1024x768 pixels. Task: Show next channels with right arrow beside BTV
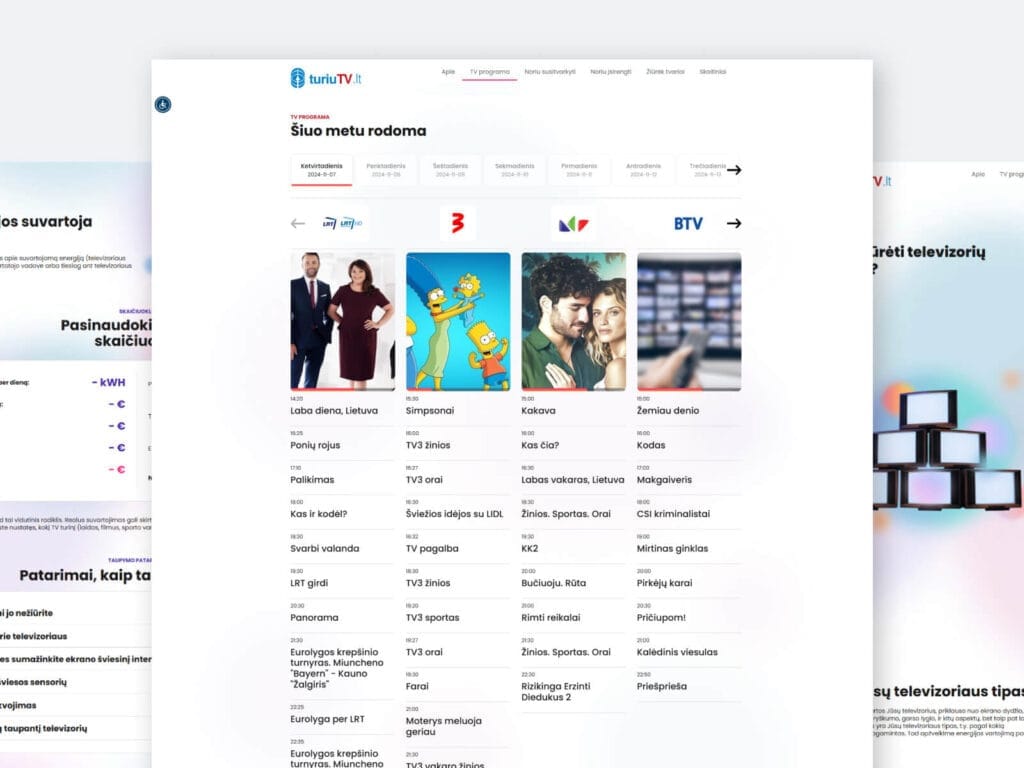[x=734, y=223]
